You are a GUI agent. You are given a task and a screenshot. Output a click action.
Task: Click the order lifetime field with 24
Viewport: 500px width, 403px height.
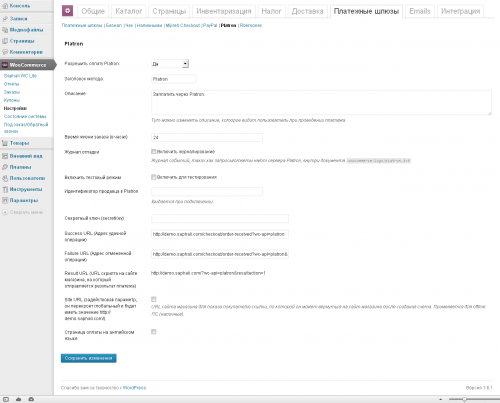pos(207,137)
